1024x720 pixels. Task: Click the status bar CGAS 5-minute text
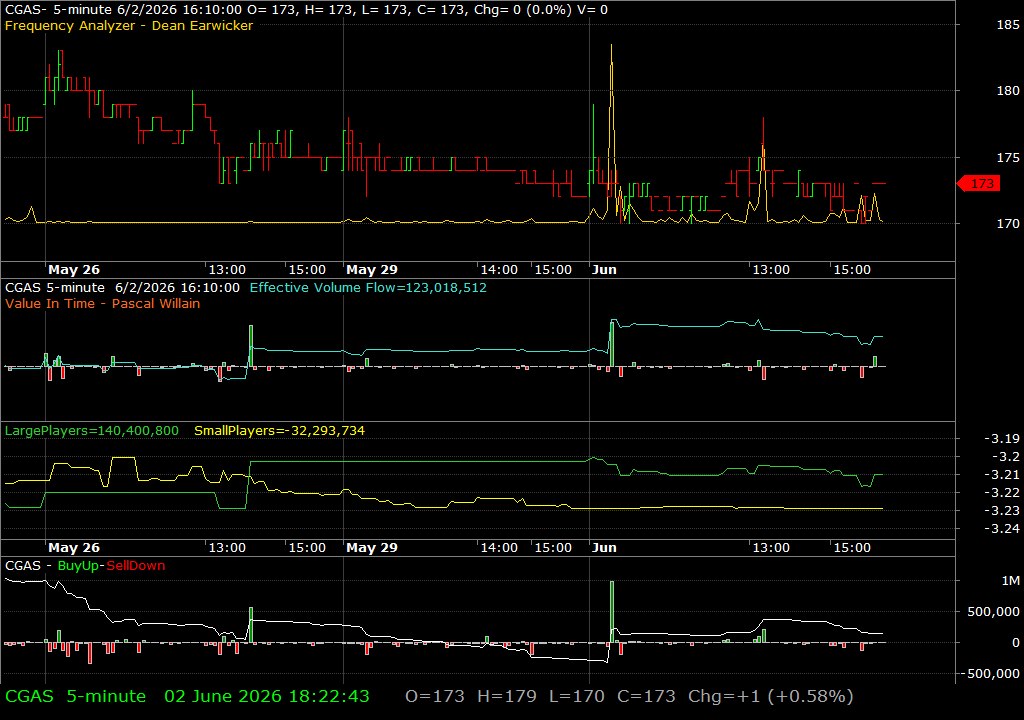click(x=75, y=696)
